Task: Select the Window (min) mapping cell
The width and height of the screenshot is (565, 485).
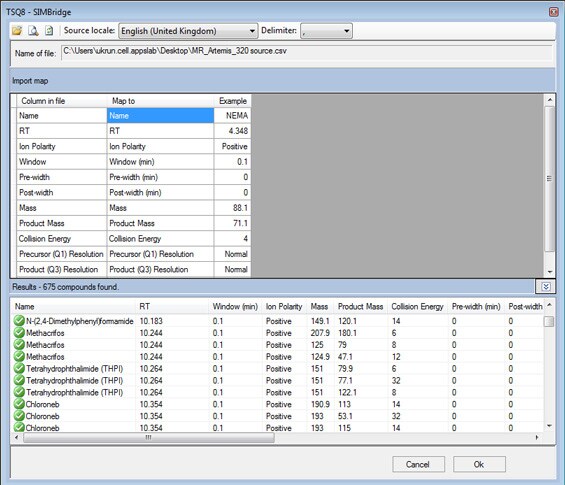Action: [x=160, y=162]
